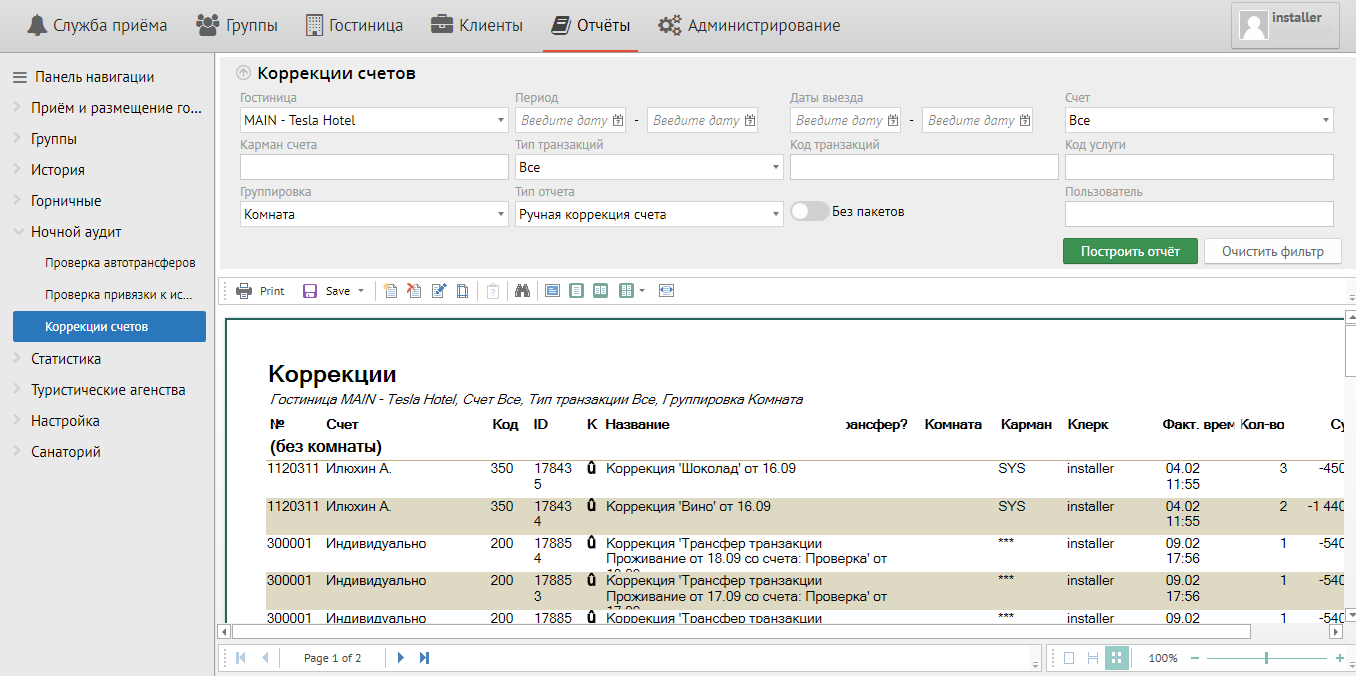1356x676 pixels.
Task: Go to next report page arrow
Action: 401,658
